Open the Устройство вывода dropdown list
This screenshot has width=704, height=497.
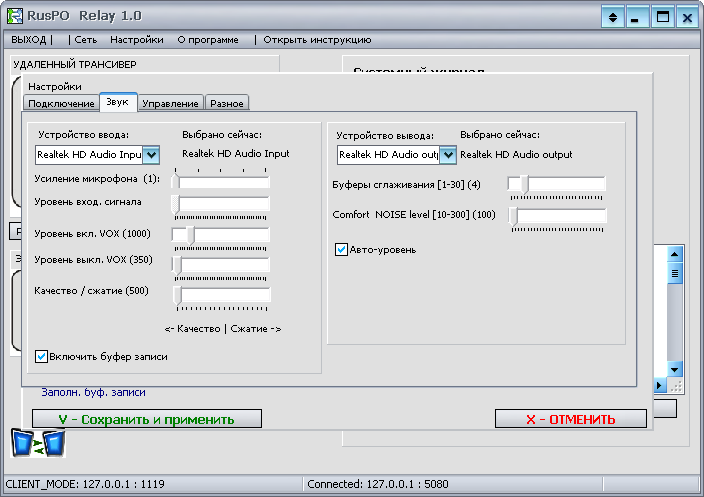[x=449, y=154]
